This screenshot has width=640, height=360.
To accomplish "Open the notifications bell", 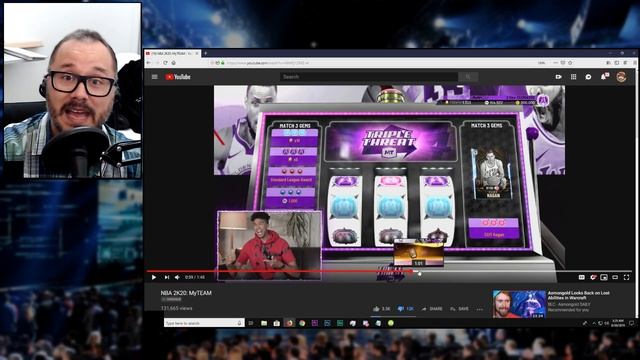I will click(x=603, y=77).
